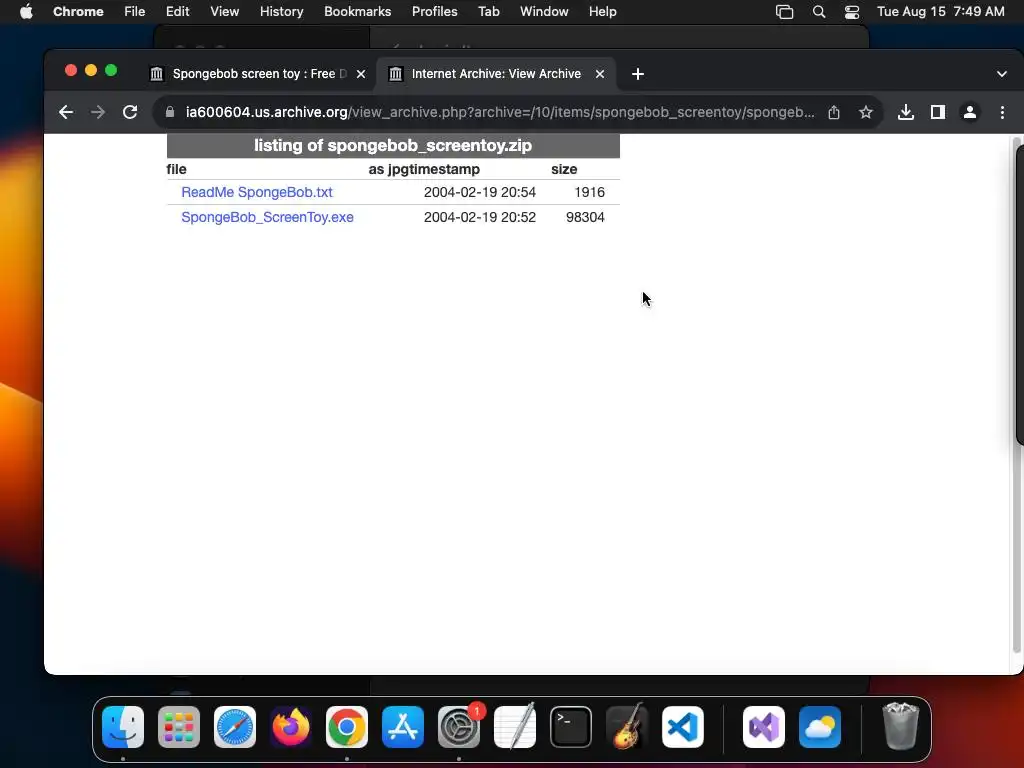This screenshot has width=1024, height=768.
Task: Open the Bookmarks menu
Action: [357, 12]
